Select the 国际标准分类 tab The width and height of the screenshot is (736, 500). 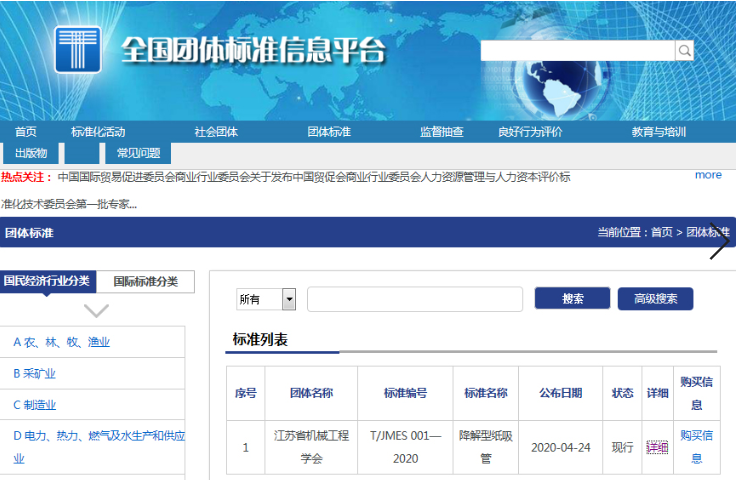point(146,282)
